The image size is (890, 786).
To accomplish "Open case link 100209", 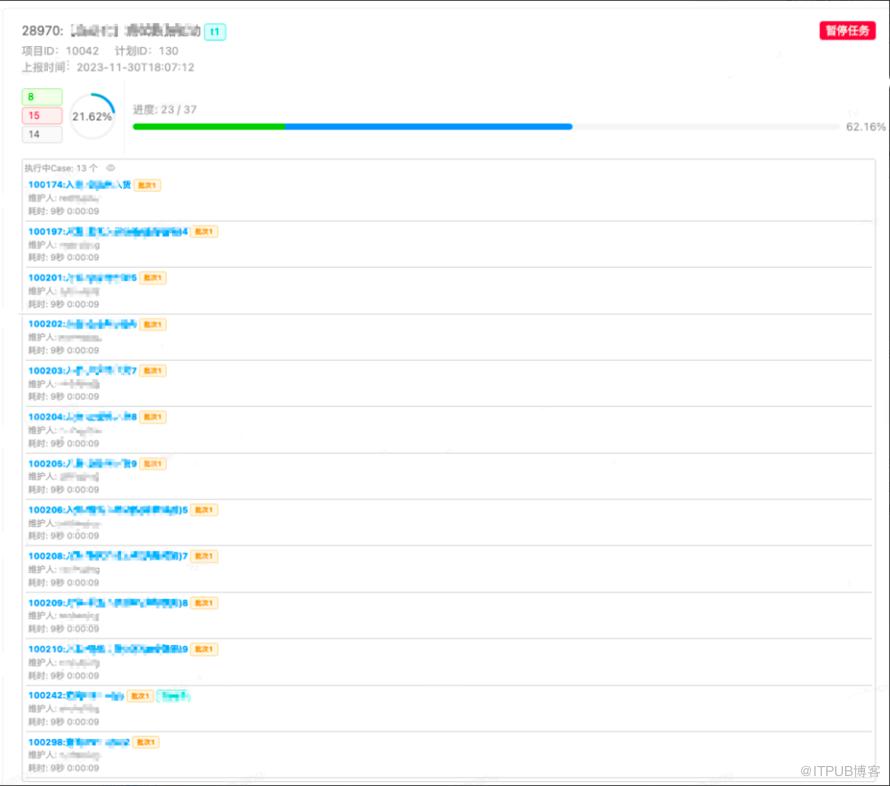I will click(x=108, y=603).
